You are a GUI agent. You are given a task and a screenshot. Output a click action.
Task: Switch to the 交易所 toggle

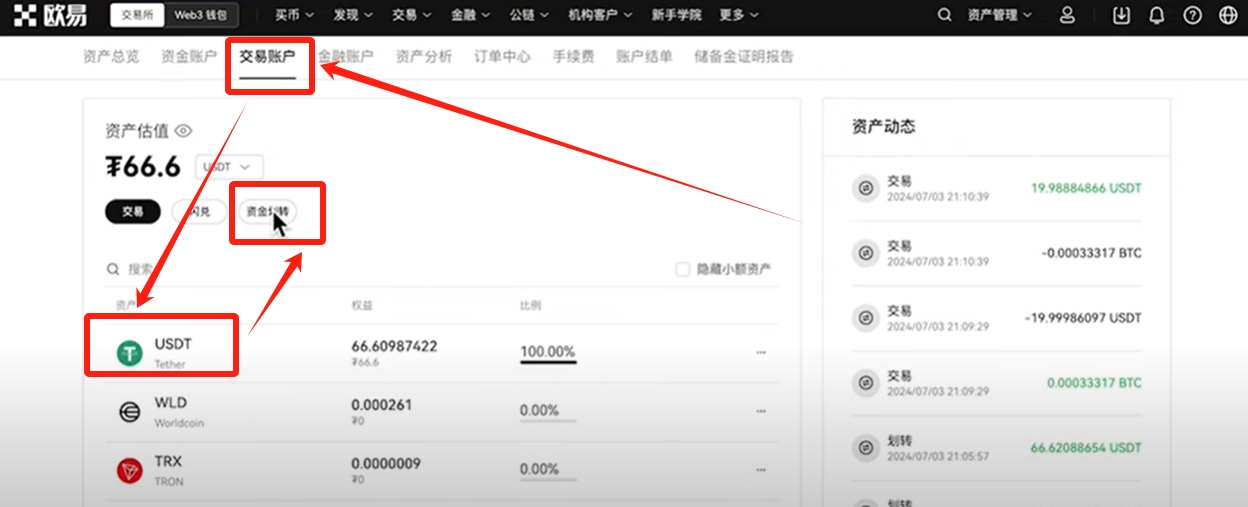pos(136,15)
